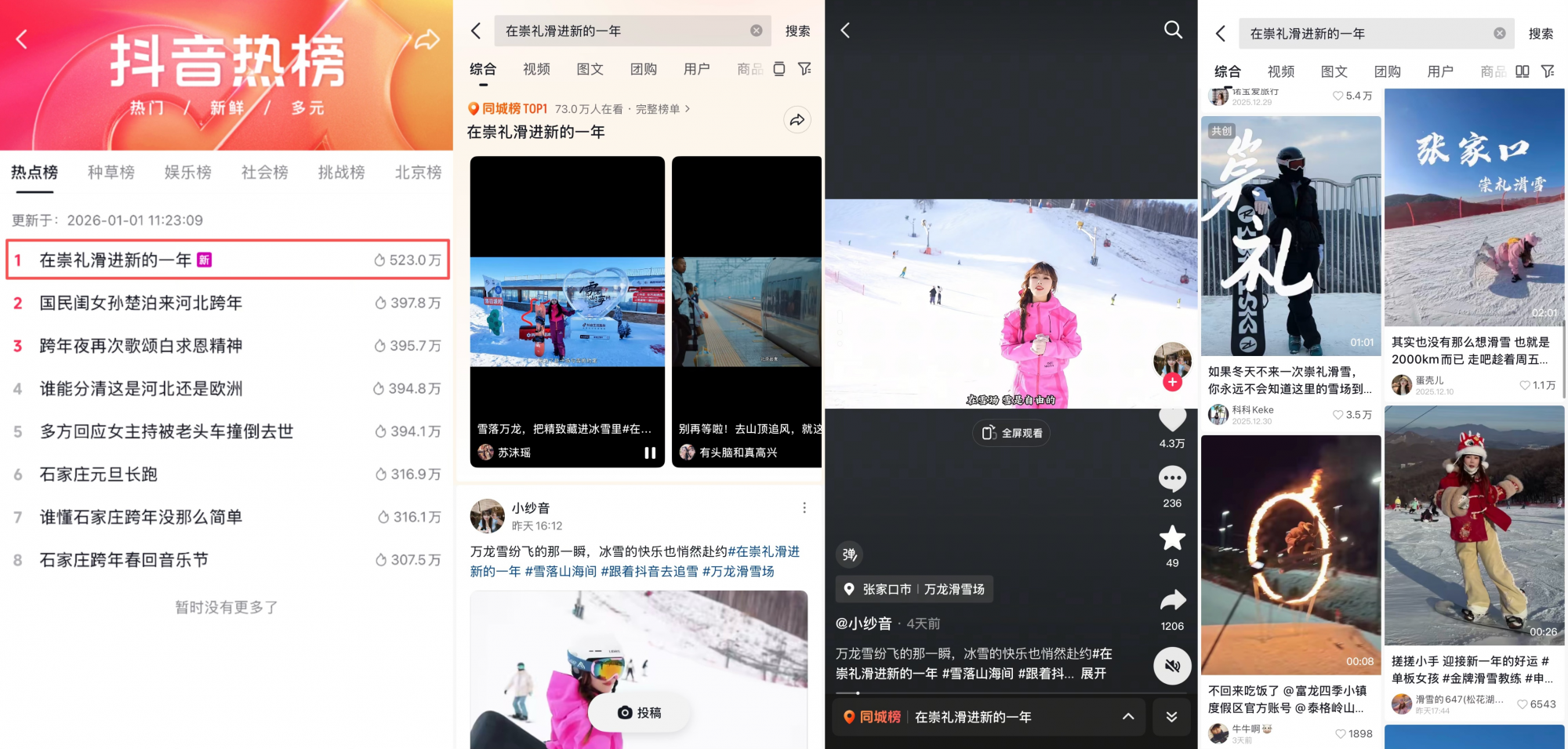Image resolution: width=1568 pixels, height=749 pixels.
Task: Share the video using the arrow above 1206
Action: [x=1172, y=601]
